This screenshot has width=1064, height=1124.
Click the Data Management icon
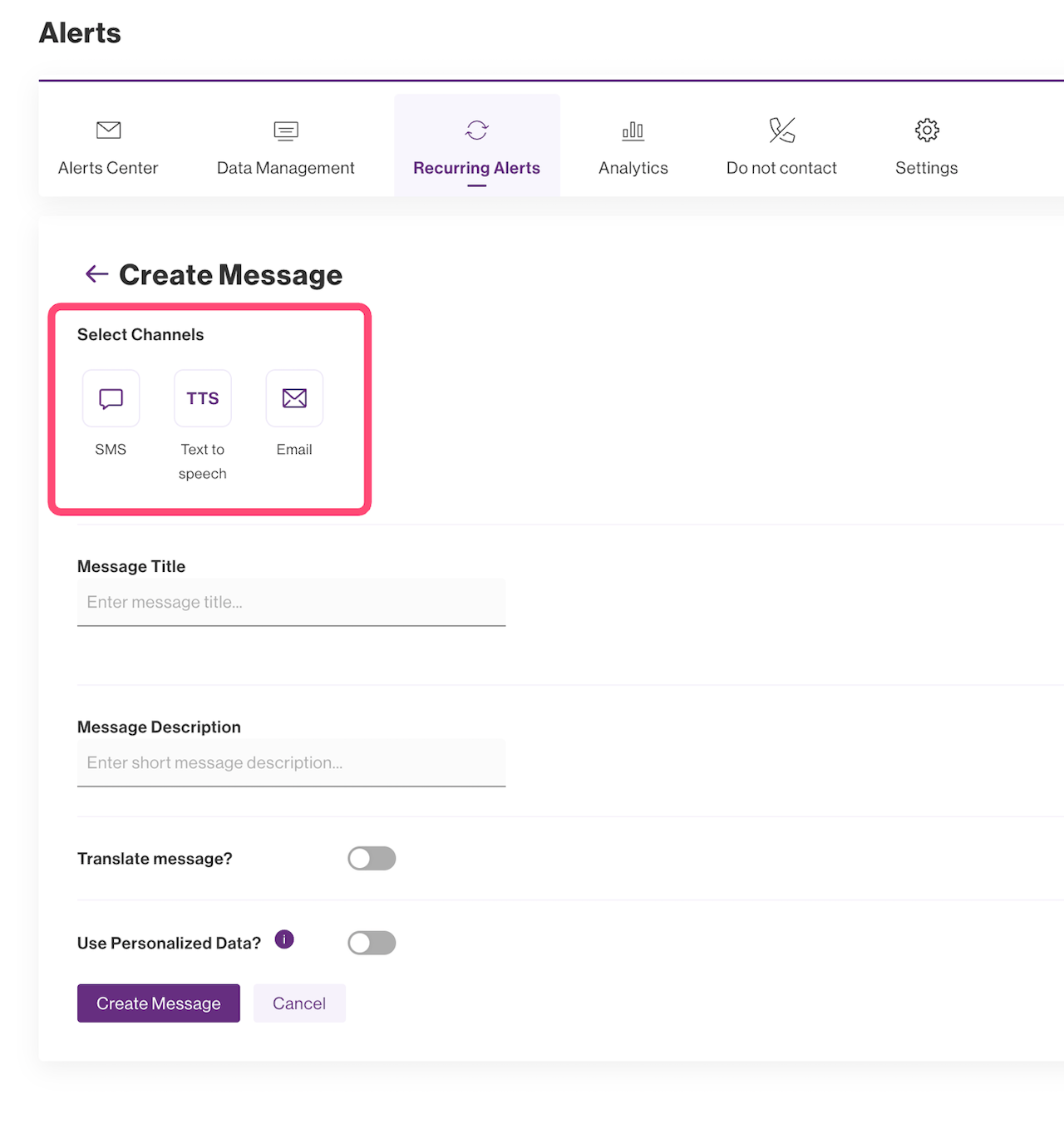285,131
